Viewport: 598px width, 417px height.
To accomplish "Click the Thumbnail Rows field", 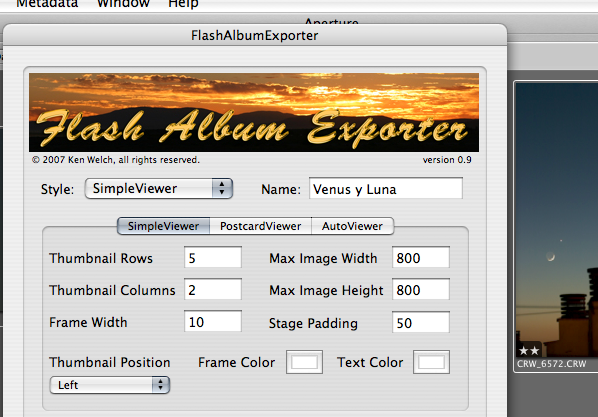I will click(x=213, y=258).
